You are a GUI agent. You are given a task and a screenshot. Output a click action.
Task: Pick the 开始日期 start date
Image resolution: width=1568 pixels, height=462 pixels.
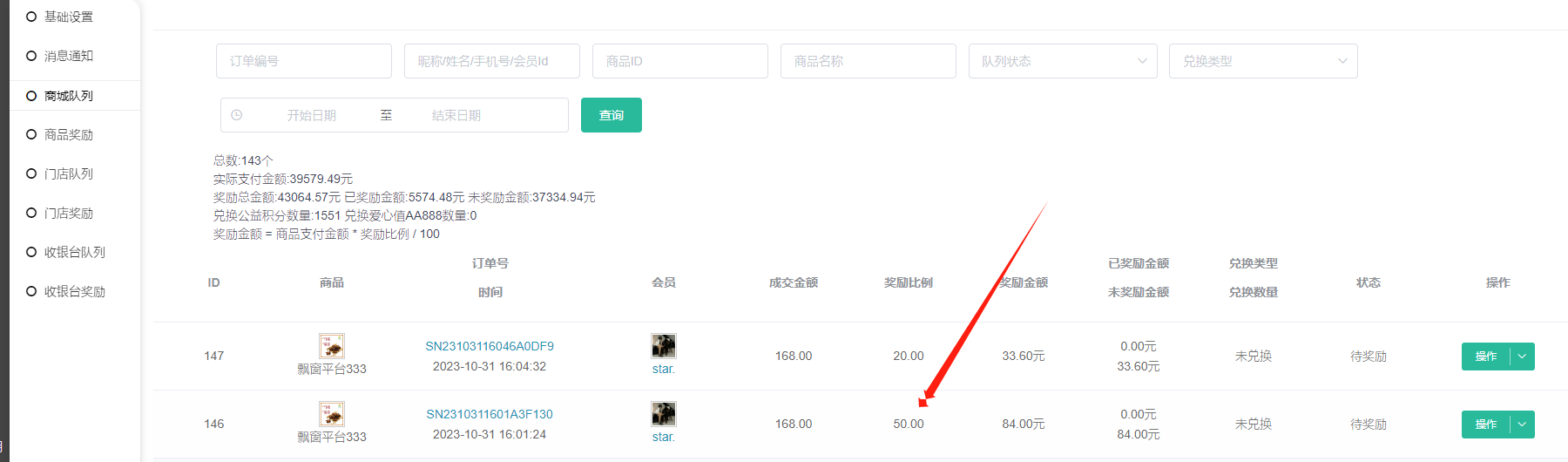[312, 115]
